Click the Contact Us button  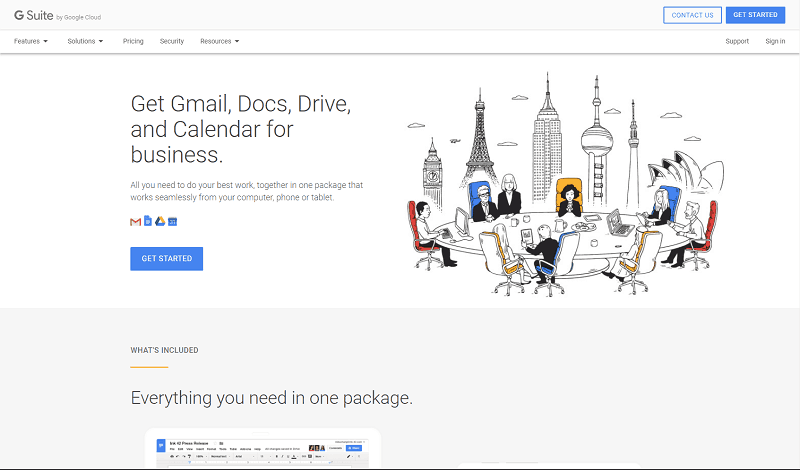[692, 15]
